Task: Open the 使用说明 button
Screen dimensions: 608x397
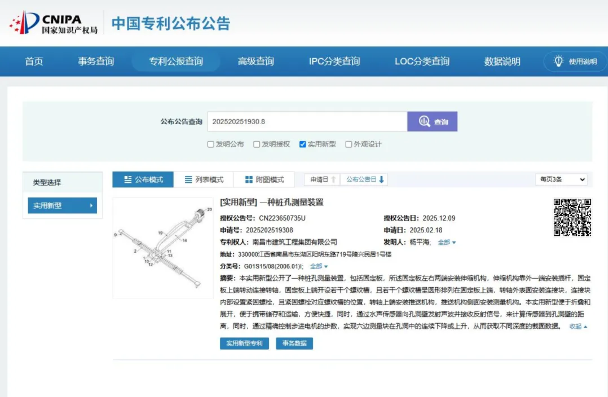Action: pyautogui.click(x=575, y=61)
